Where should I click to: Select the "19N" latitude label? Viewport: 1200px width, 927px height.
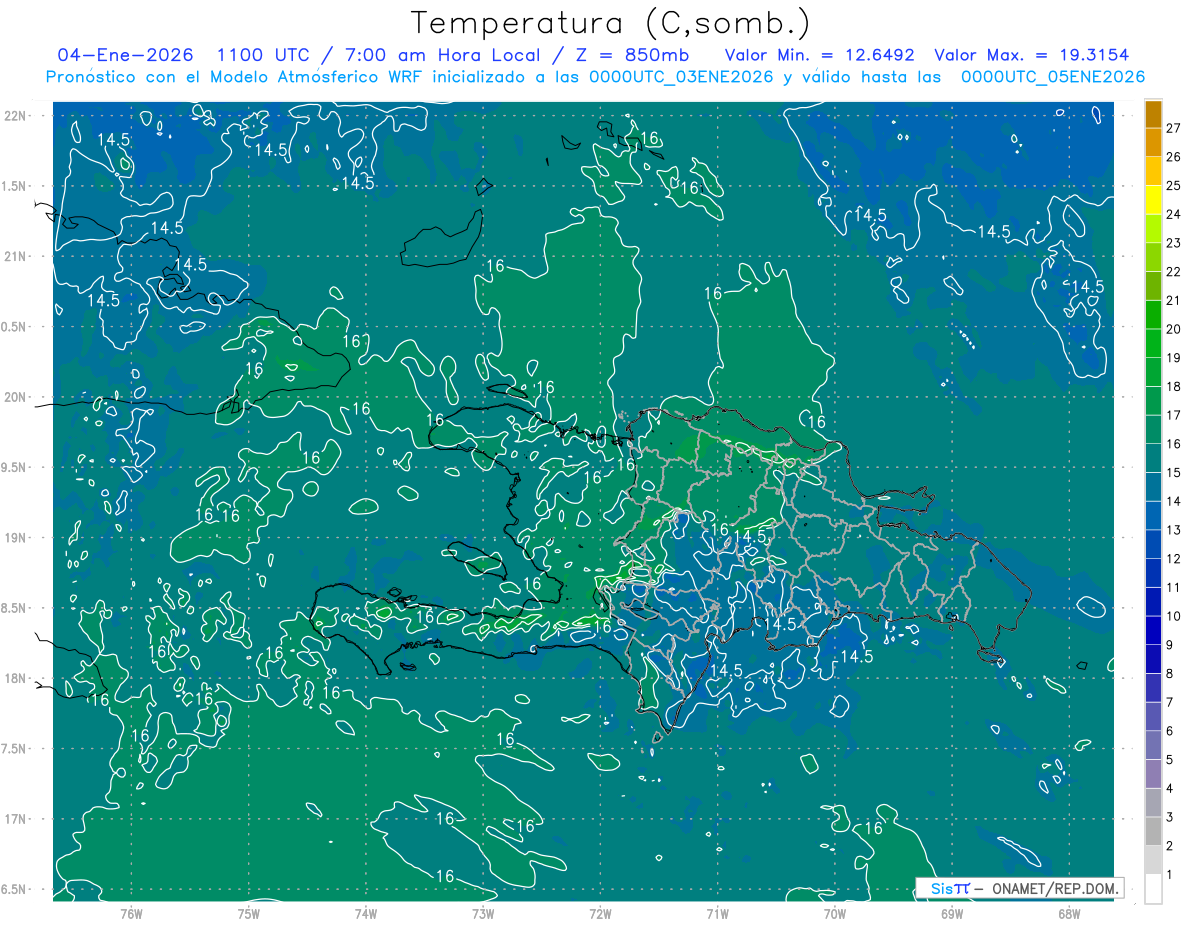pyautogui.click(x=16, y=538)
